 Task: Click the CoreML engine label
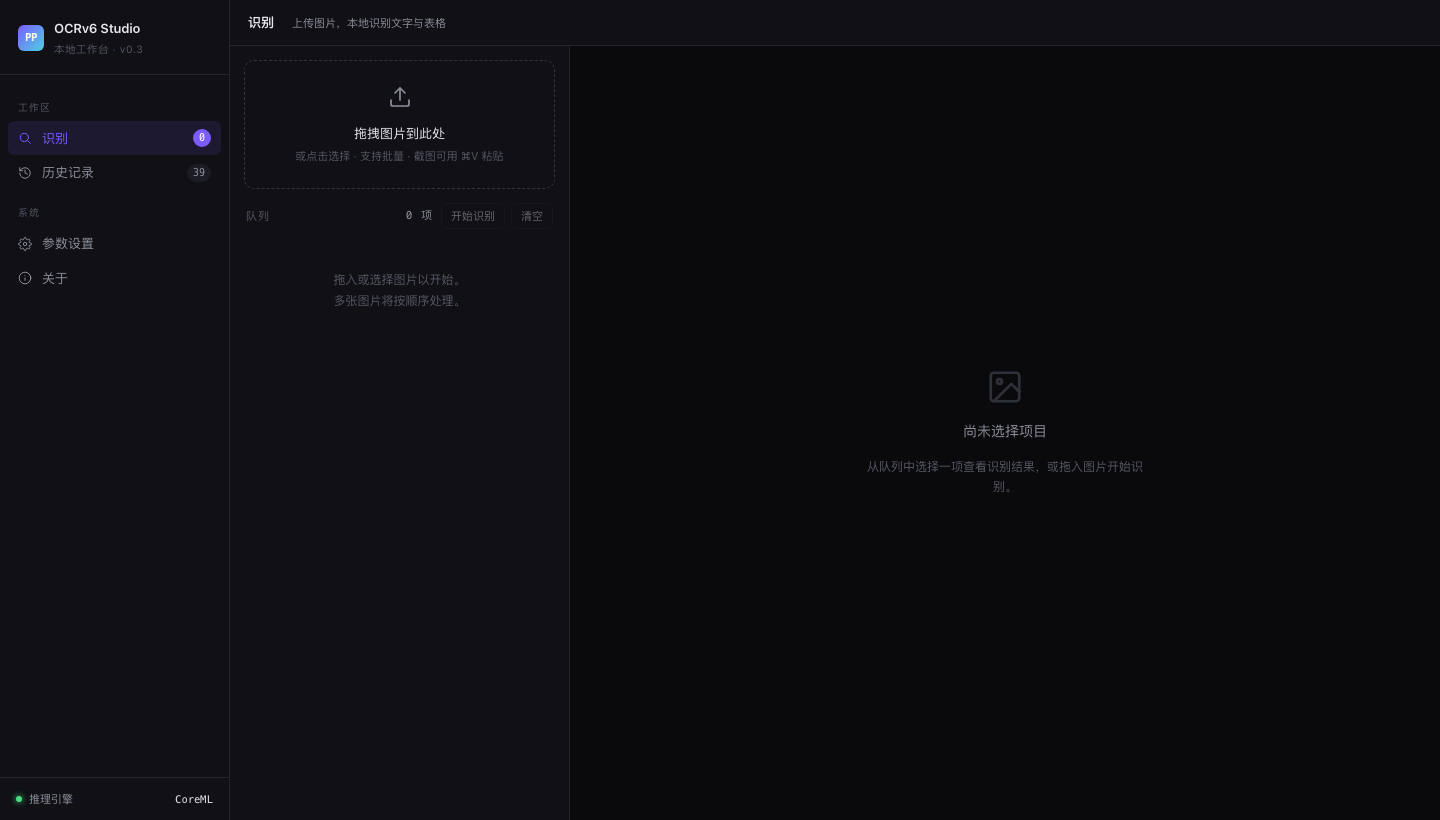tap(194, 799)
